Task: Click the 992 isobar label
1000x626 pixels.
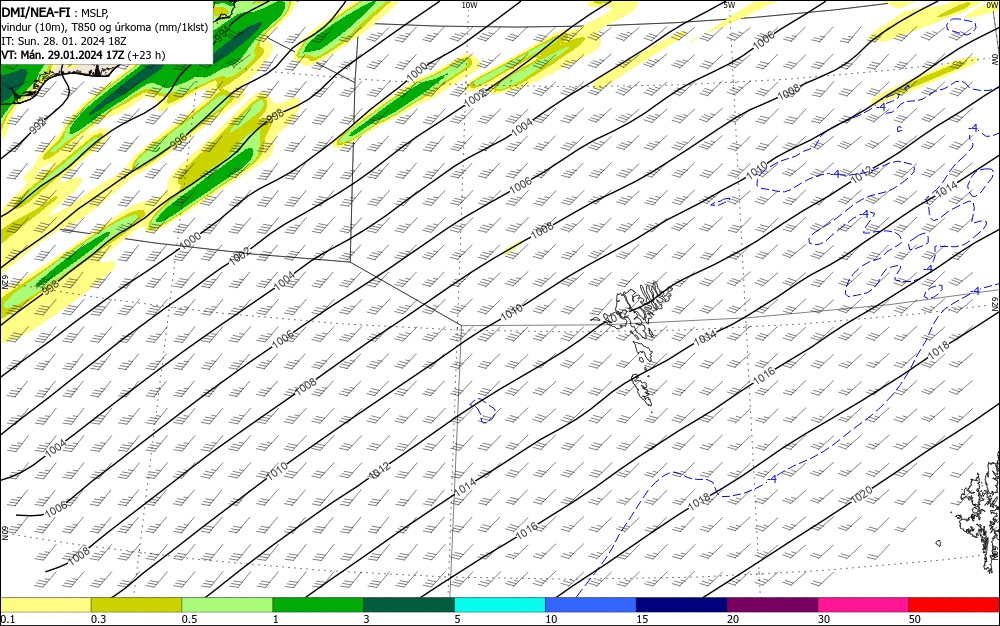Action: pos(38,124)
